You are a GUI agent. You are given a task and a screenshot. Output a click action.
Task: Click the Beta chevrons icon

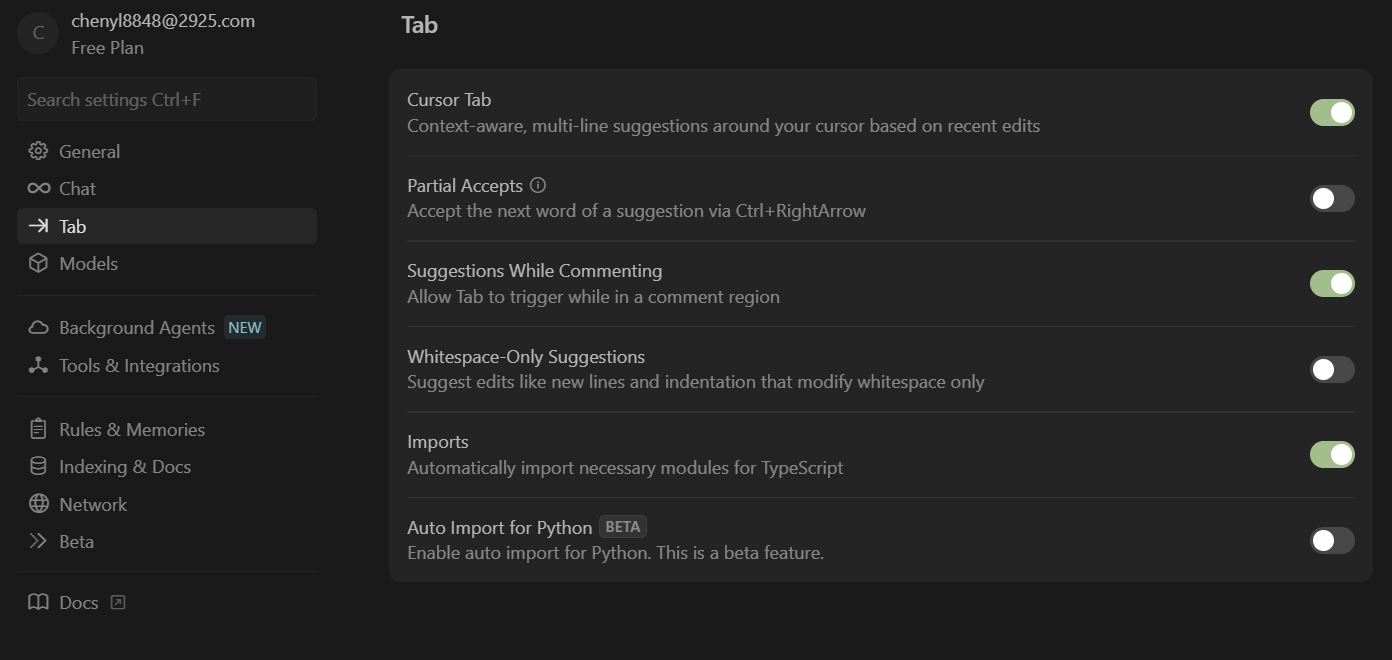click(38, 541)
